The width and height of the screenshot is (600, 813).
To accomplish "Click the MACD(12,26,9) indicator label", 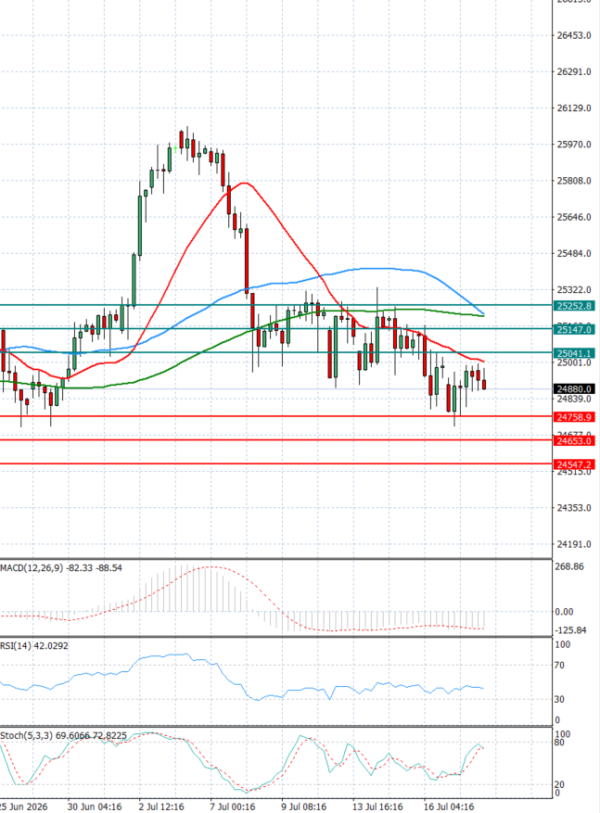I will point(32,568).
